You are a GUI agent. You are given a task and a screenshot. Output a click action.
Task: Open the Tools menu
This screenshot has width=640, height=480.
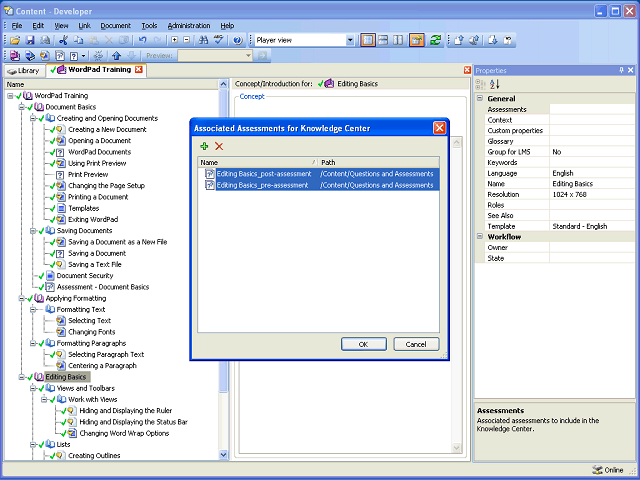(x=149, y=25)
